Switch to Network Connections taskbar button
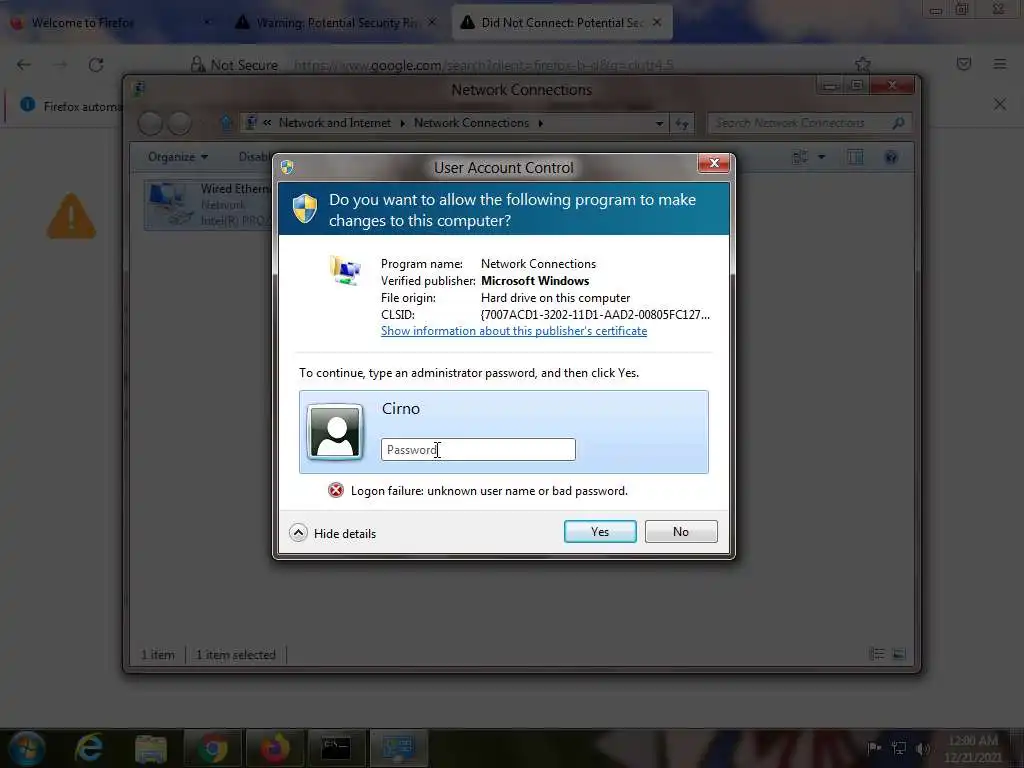Image resolution: width=1024 pixels, height=768 pixels. (x=398, y=748)
